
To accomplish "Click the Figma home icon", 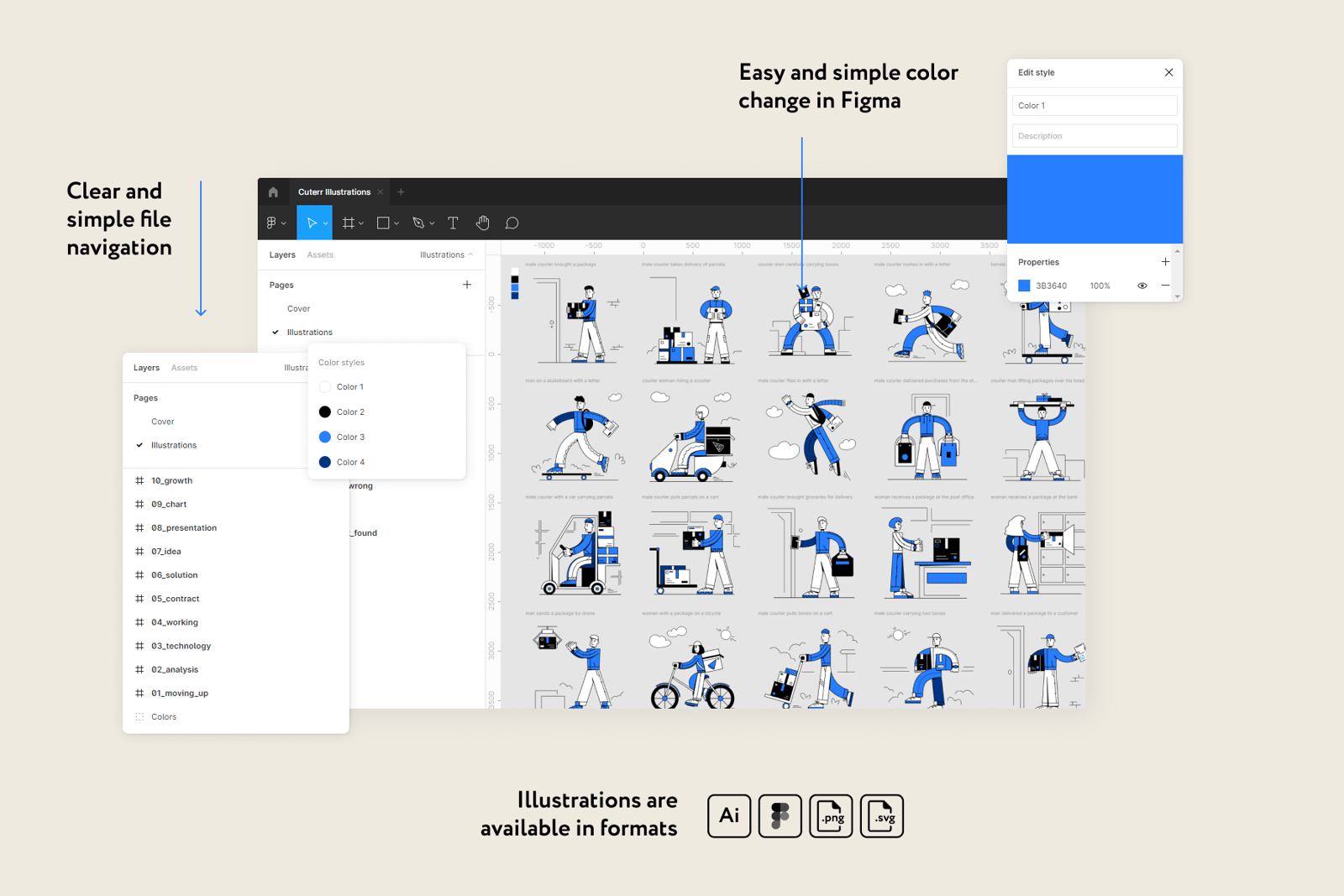I will coord(273,192).
